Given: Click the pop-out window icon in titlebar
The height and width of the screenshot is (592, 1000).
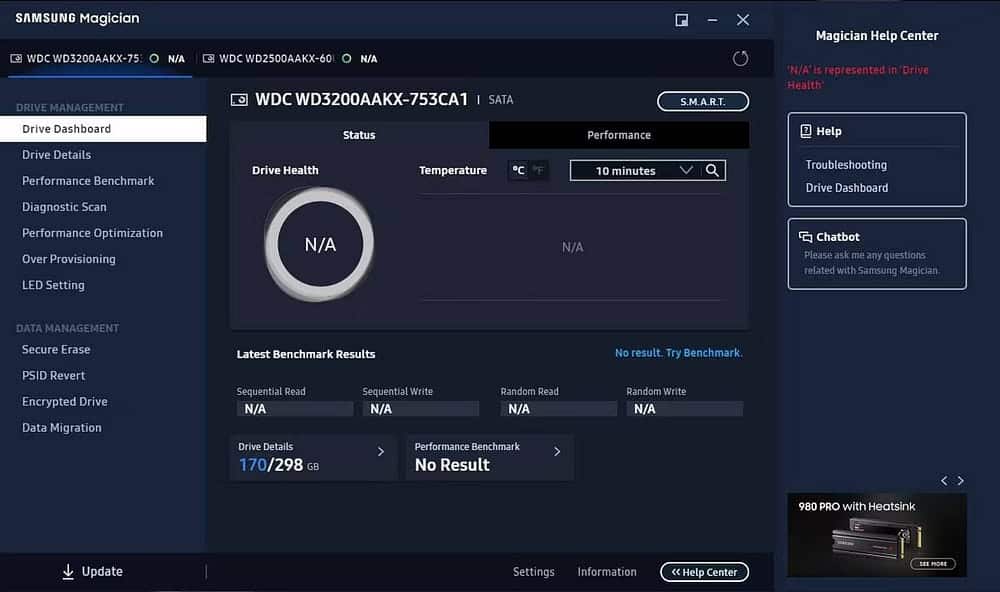Looking at the screenshot, I should click(x=682, y=19).
